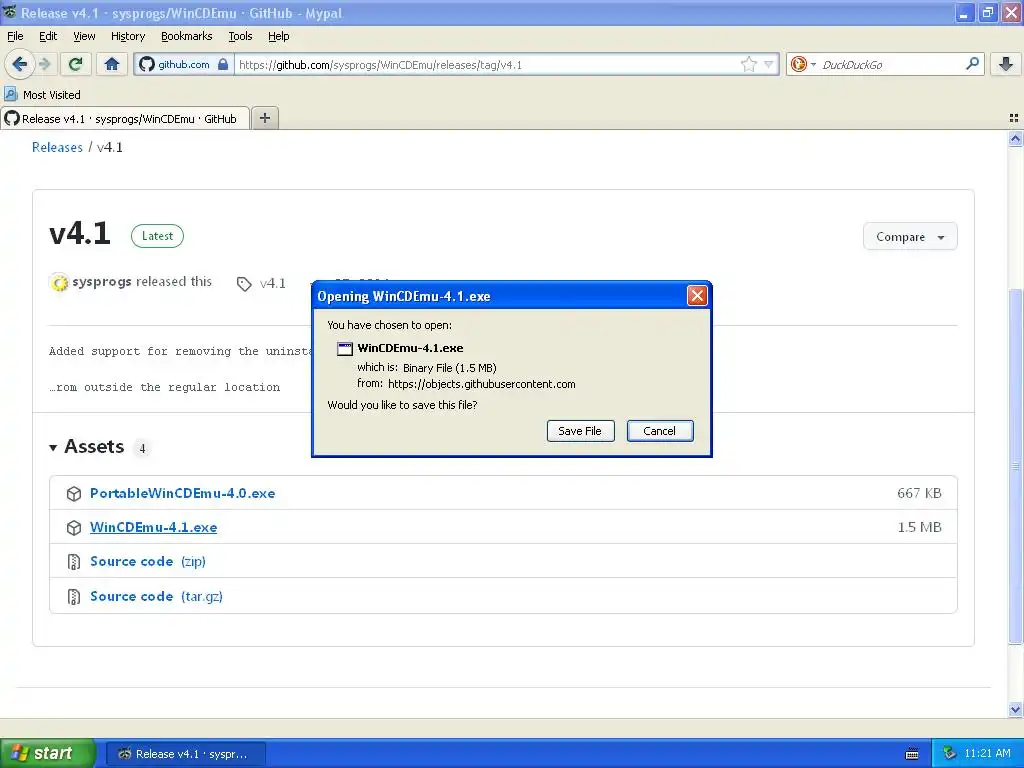Viewport: 1024px width, 768px height.
Task: Open the View menu
Action: (x=84, y=36)
